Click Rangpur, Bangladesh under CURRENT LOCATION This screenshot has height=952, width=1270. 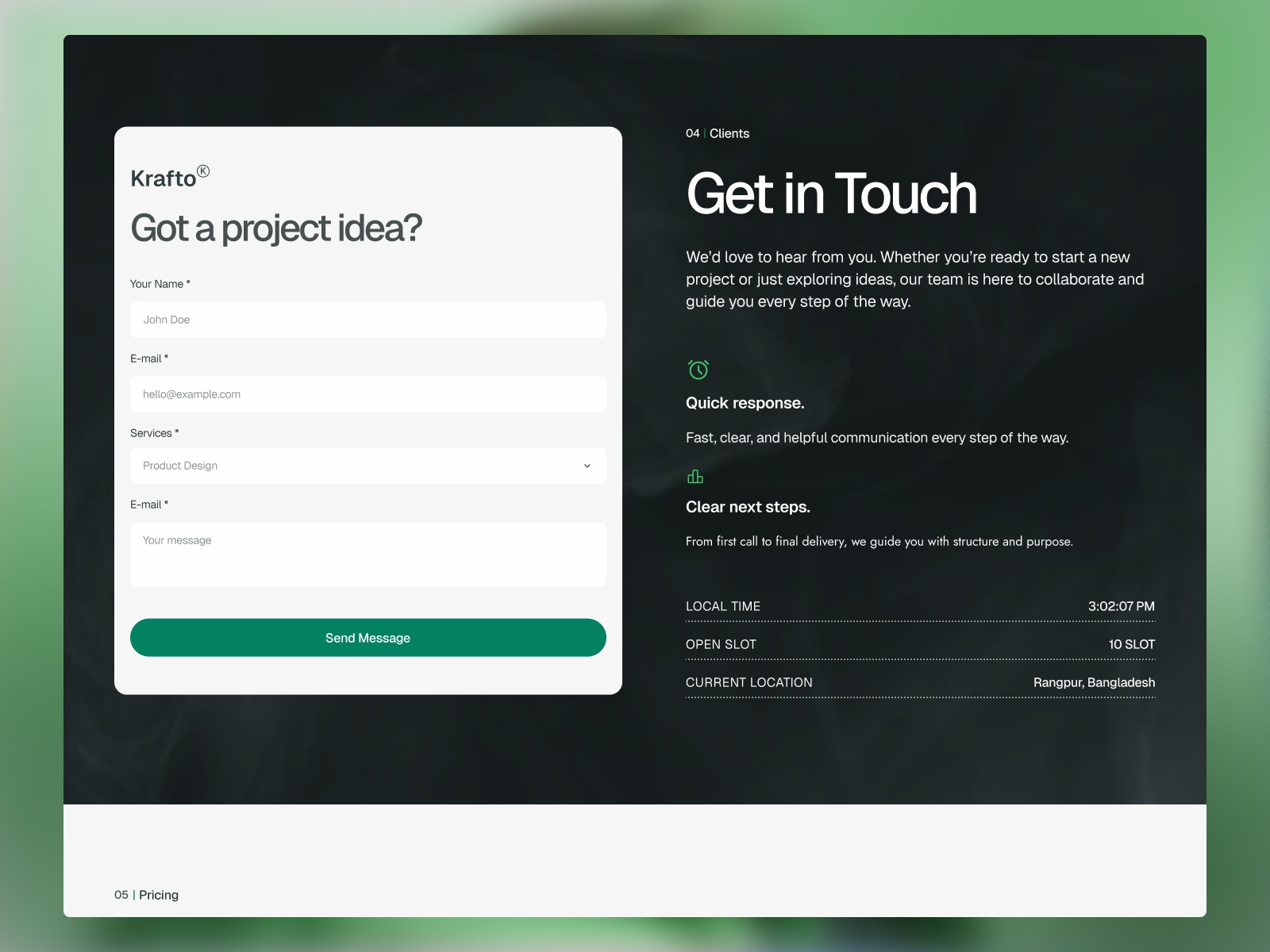[x=1094, y=682]
